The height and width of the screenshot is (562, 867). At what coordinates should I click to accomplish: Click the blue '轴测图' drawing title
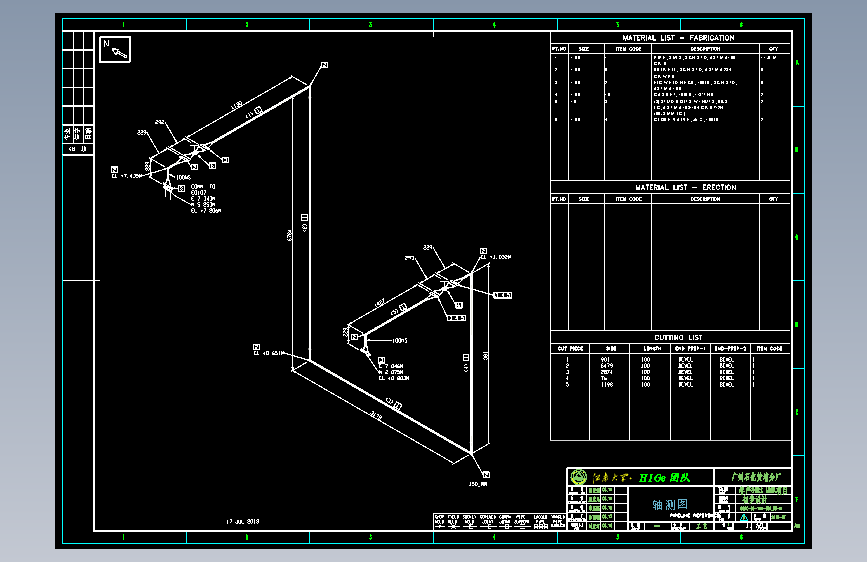670,504
